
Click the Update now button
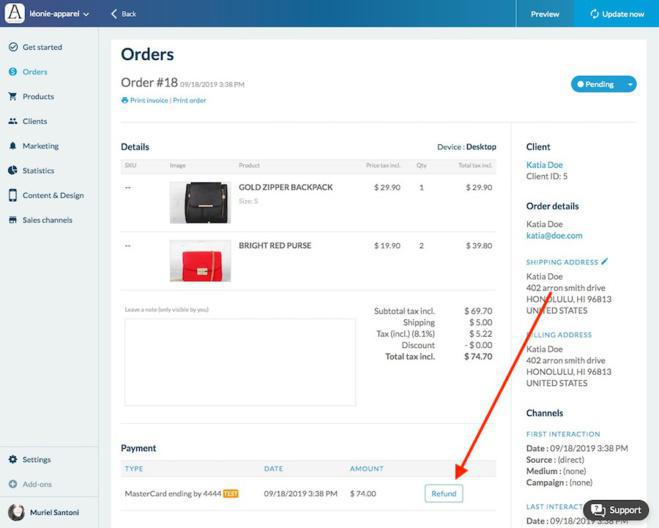coord(616,14)
